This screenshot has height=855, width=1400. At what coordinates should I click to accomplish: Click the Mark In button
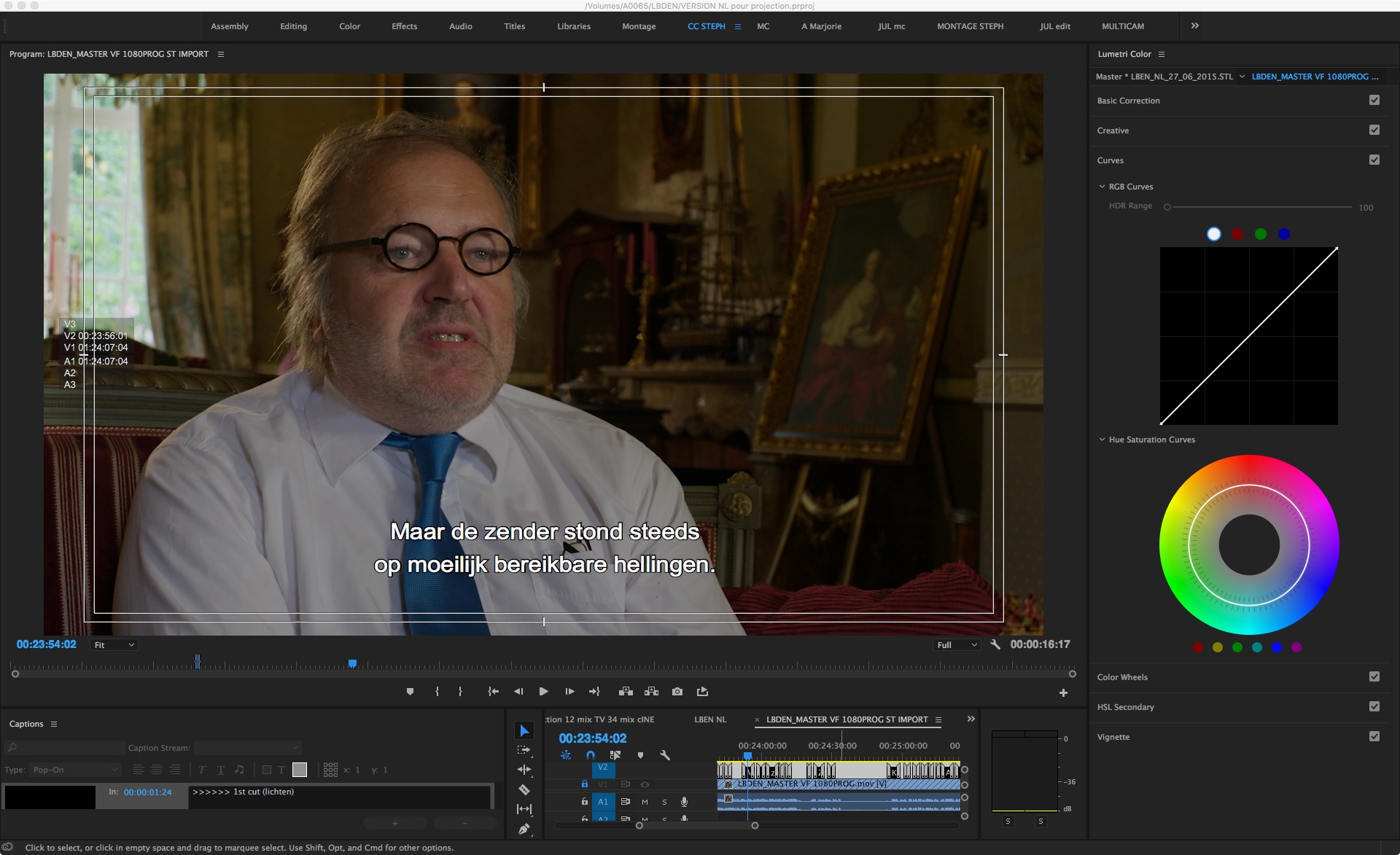point(437,692)
